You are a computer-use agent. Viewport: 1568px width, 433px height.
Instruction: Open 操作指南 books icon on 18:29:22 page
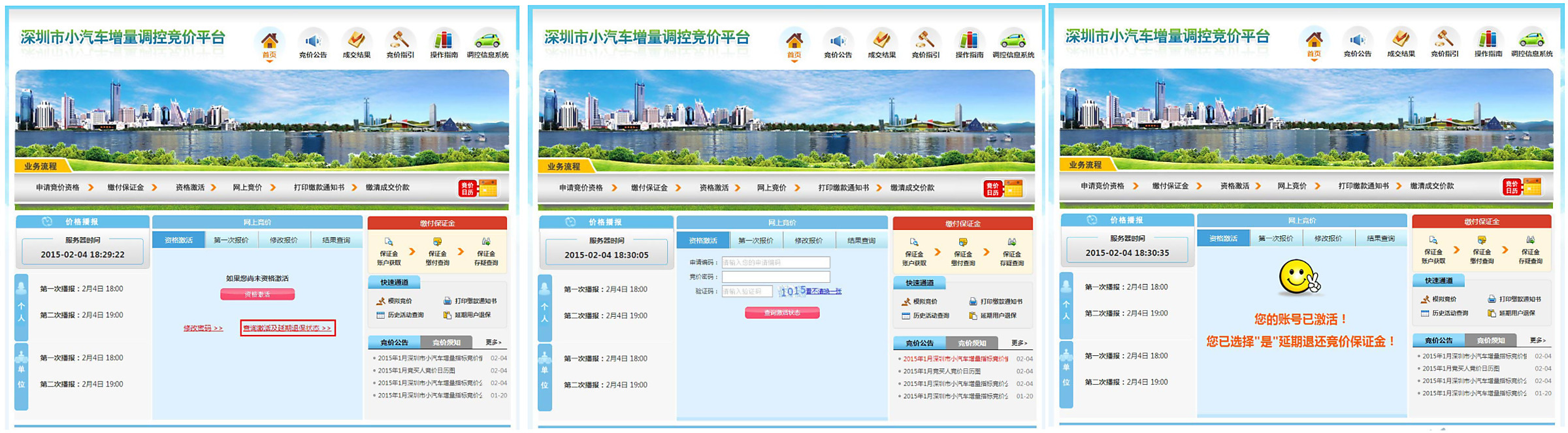click(x=444, y=40)
